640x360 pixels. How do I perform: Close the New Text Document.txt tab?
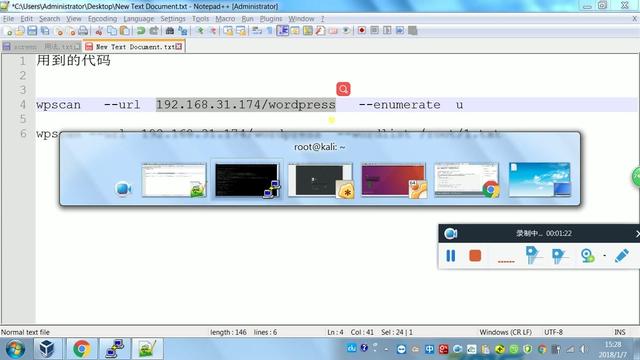click(179, 47)
